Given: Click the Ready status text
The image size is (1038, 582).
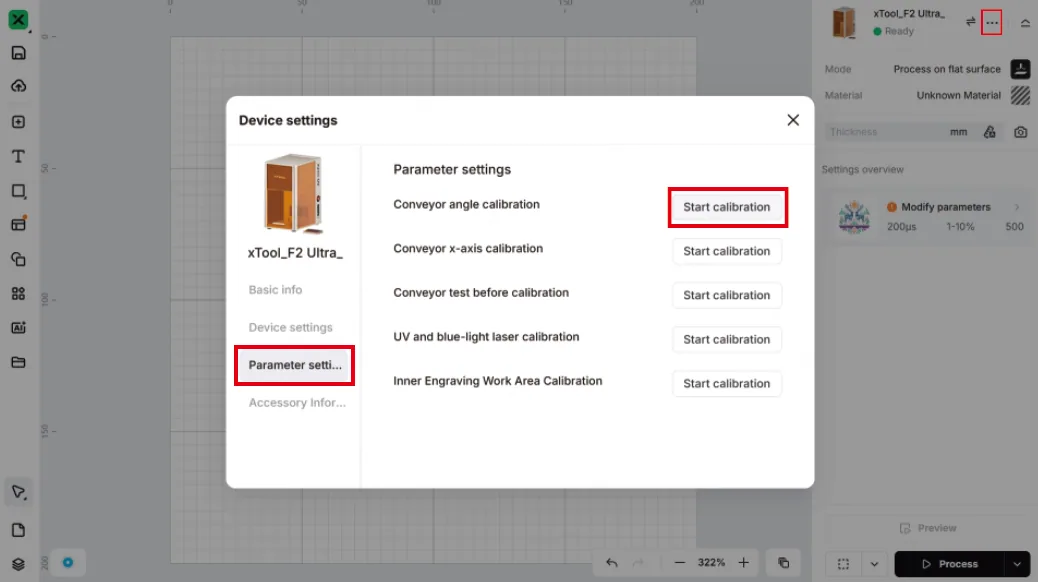Looking at the screenshot, I should tap(899, 31).
